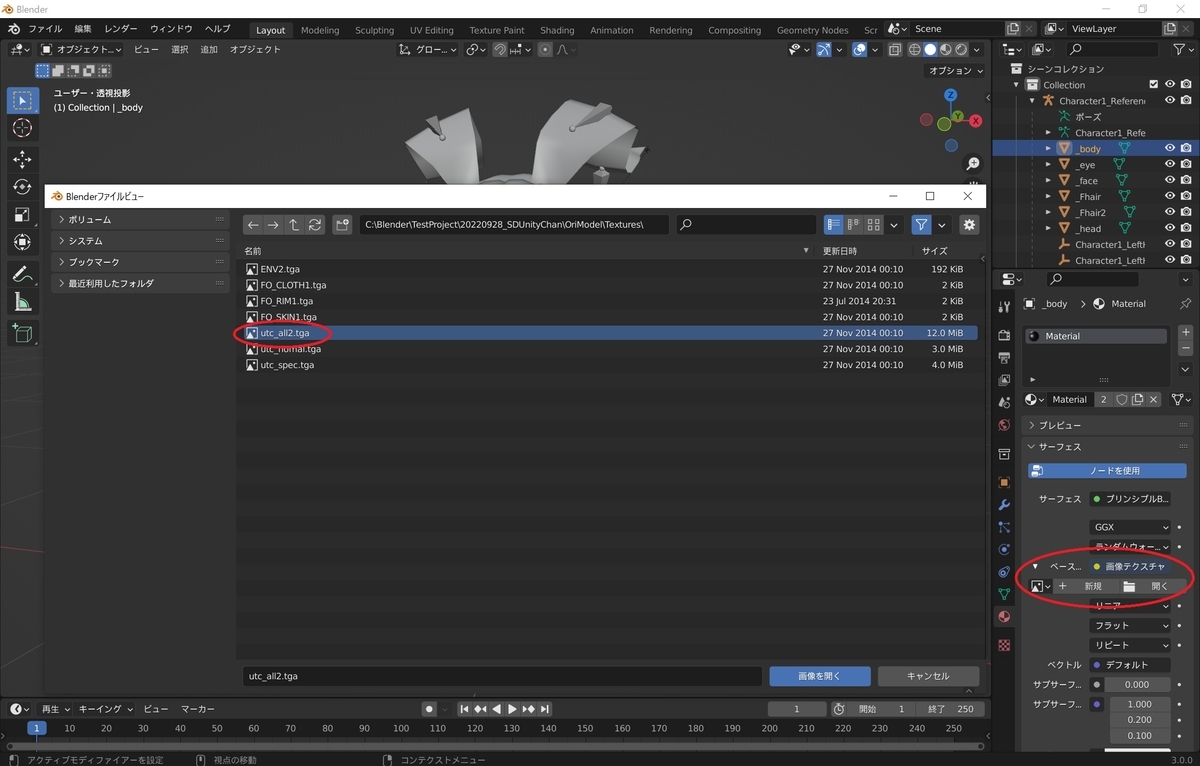Disable _head in renders via camera icon
The height and width of the screenshot is (766, 1200).
[1186, 228]
